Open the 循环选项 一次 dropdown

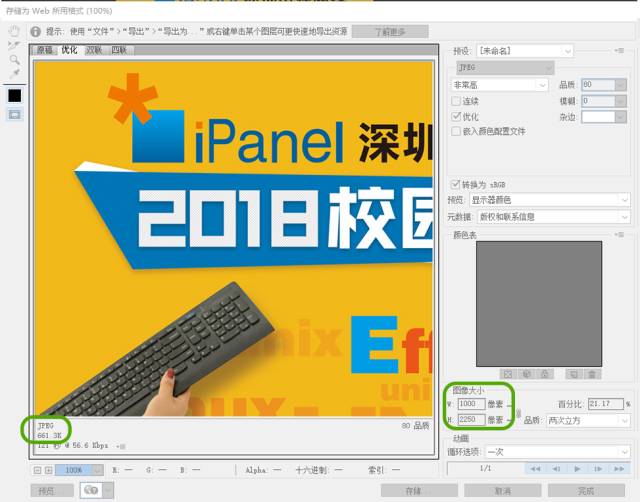[x=557, y=452]
